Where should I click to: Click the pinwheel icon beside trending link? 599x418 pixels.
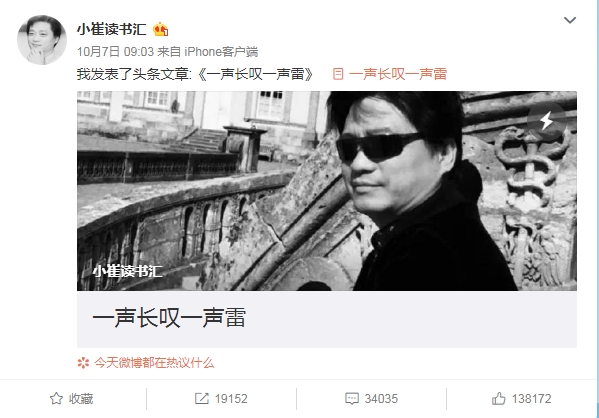[x=83, y=363]
